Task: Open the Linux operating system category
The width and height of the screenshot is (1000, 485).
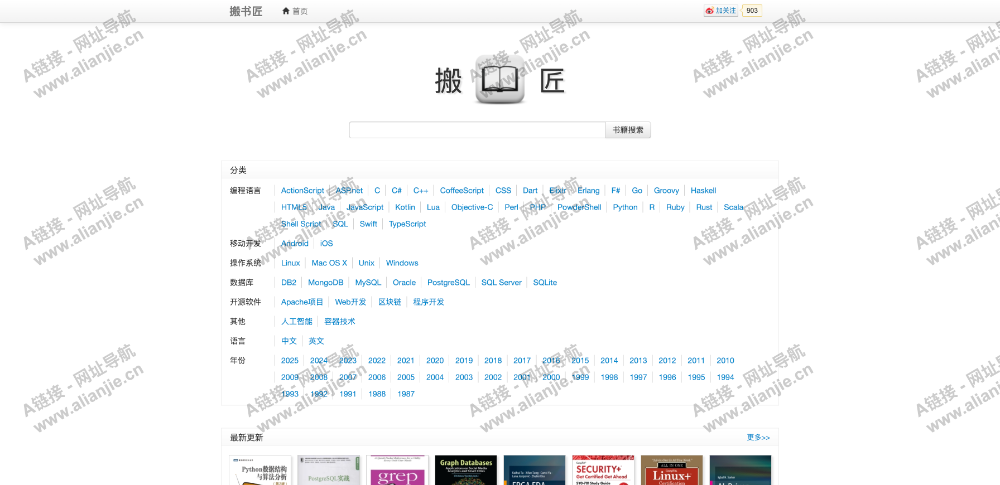Action: (x=291, y=263)
